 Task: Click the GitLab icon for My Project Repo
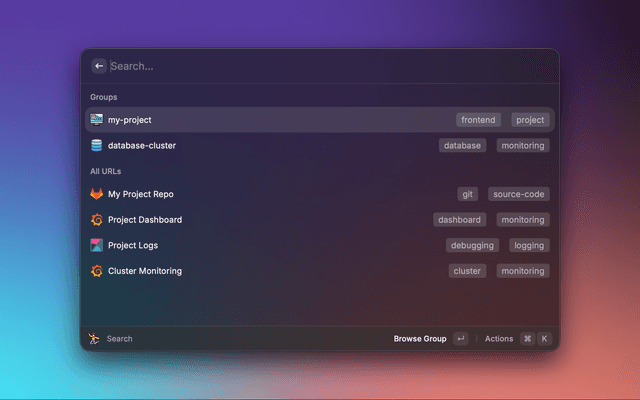(97, 194)
